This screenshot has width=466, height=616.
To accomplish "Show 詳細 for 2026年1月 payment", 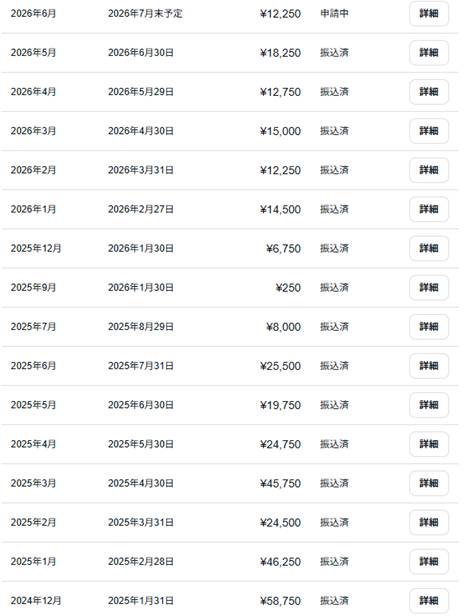I will tap(429, 209).
